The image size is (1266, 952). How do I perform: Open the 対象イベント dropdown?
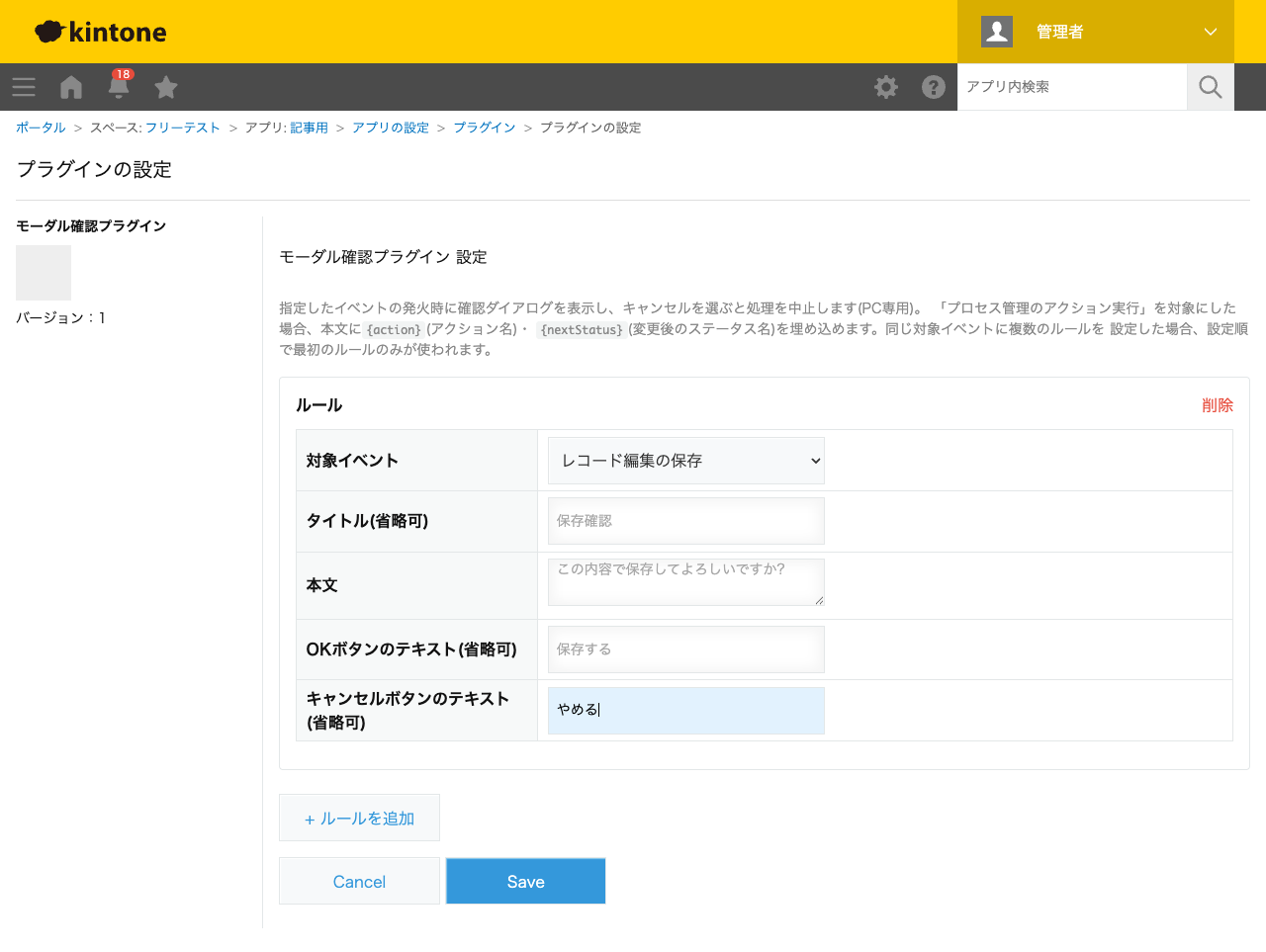click(686, 461)
